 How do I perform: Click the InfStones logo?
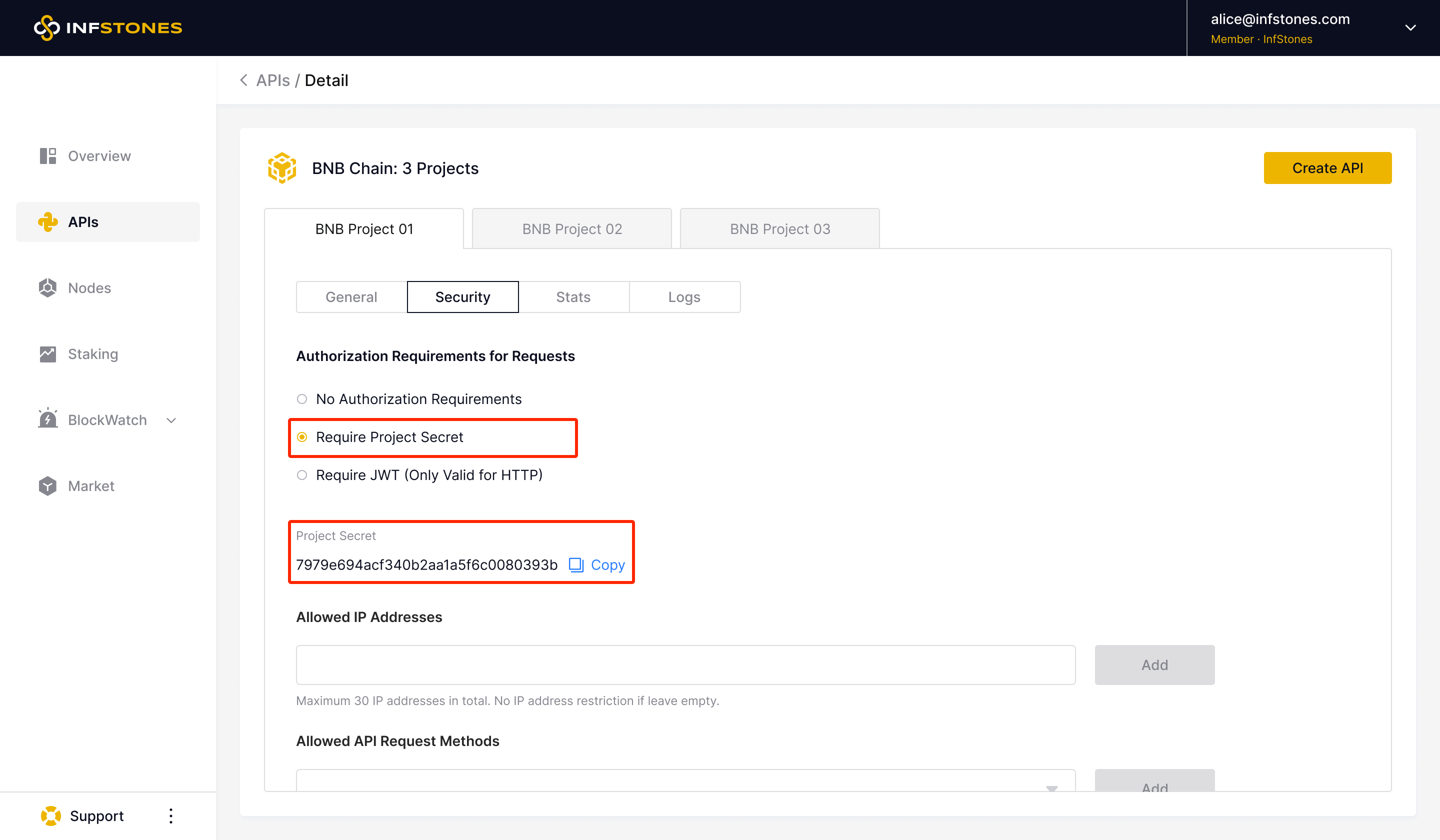108,28
